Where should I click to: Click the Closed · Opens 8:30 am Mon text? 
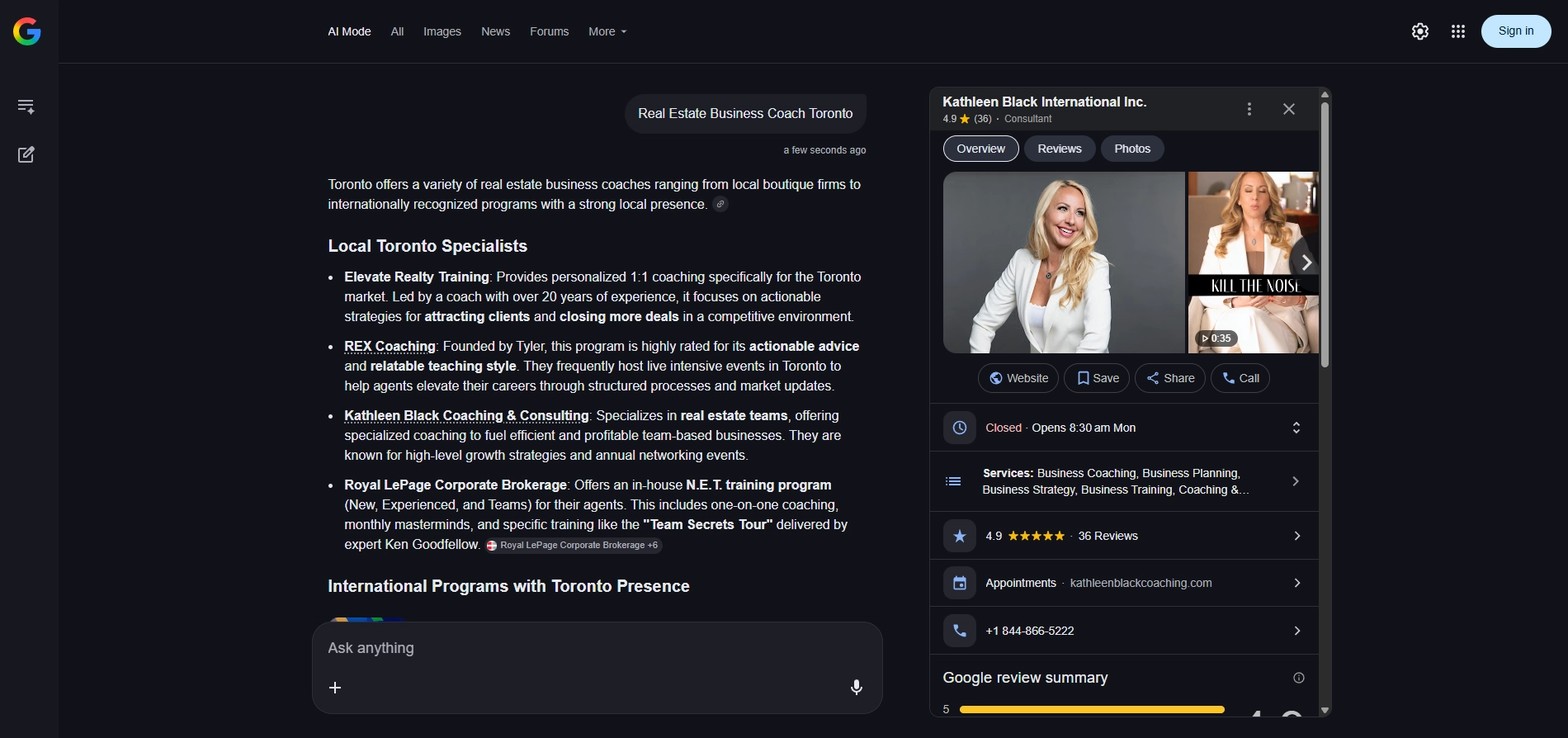tap(1060, 428)
